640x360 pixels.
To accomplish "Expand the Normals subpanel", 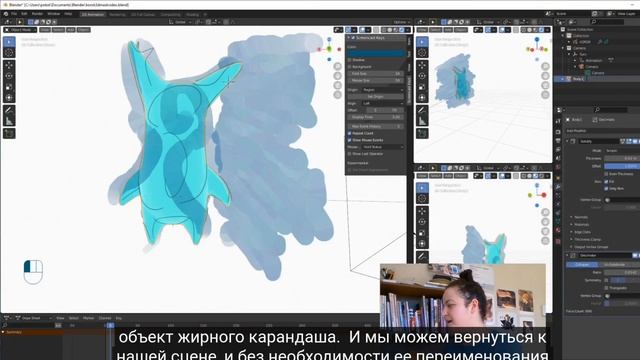I will point(581,217).
